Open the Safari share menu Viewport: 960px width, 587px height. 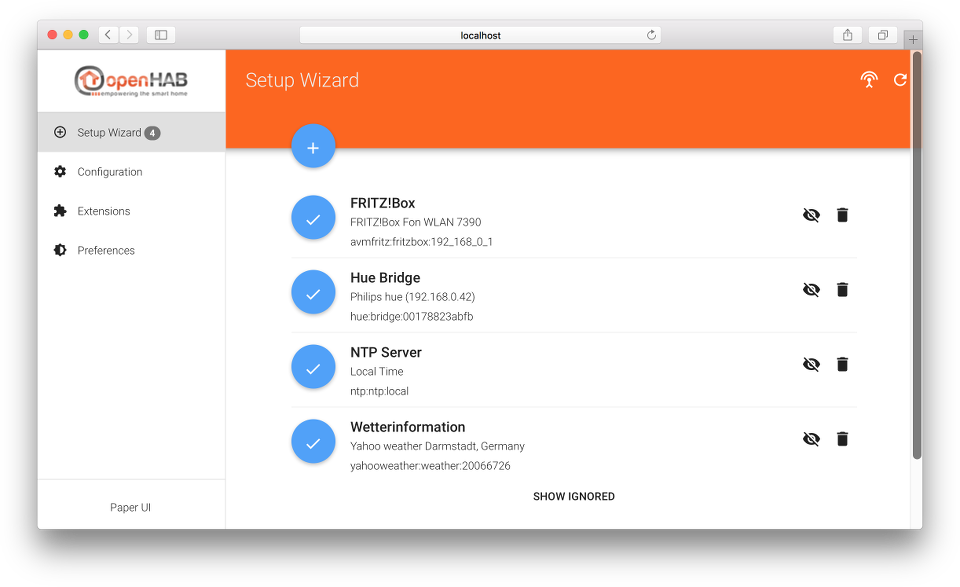[x=847, y=35]
